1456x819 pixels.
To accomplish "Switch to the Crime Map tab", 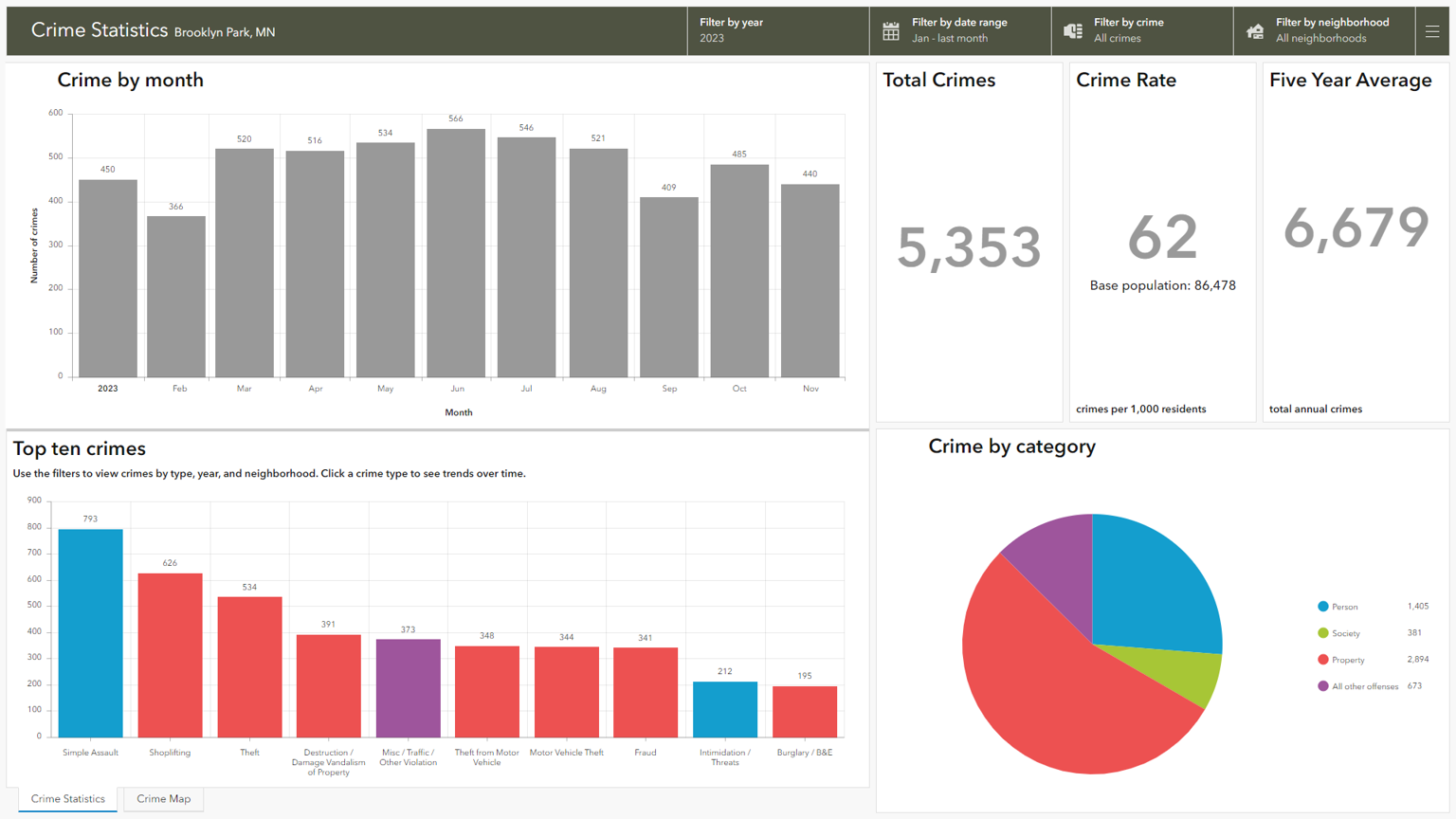I will [163, 799].
